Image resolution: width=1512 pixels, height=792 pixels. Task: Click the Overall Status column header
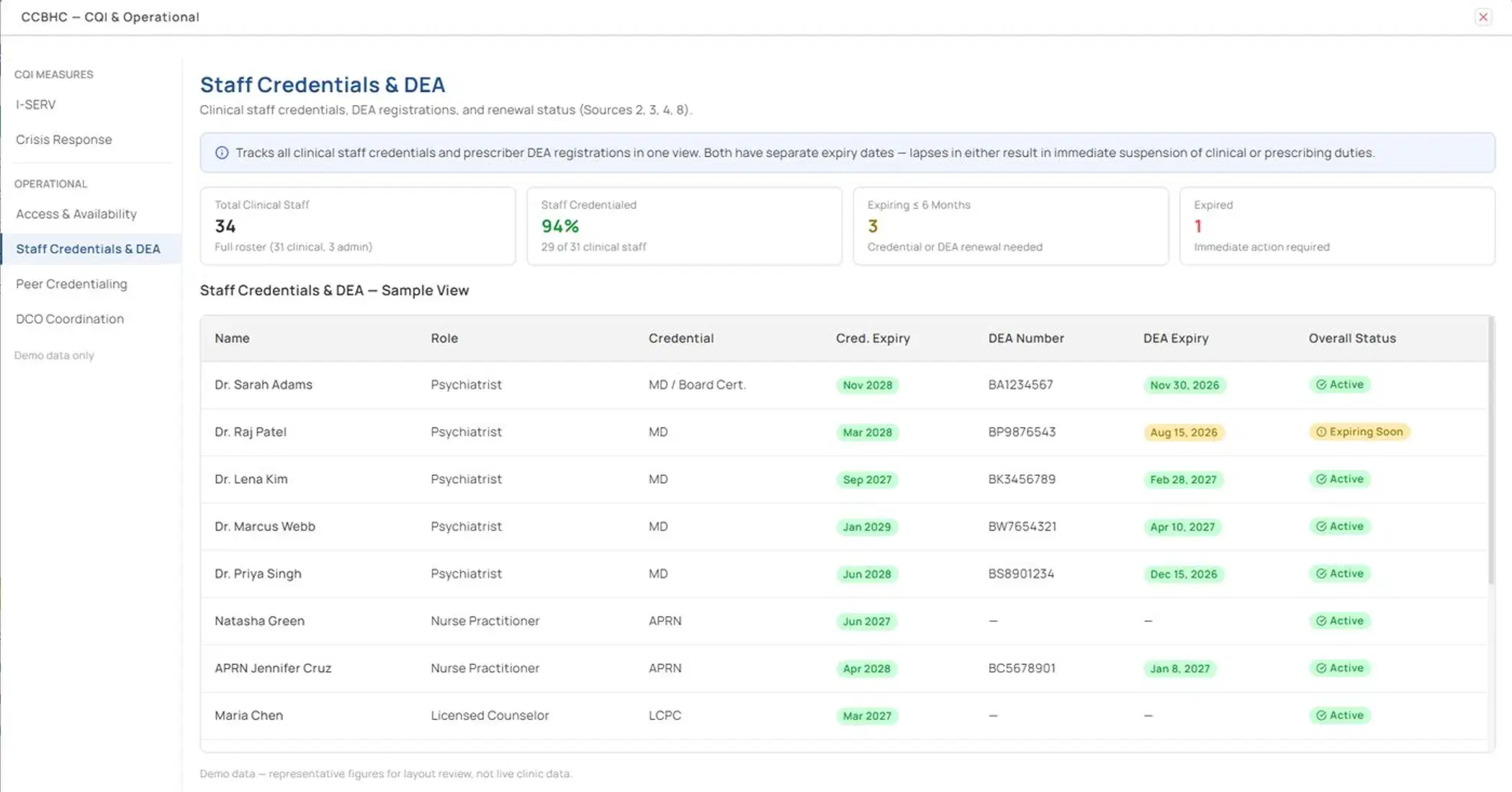[1352, 338]
